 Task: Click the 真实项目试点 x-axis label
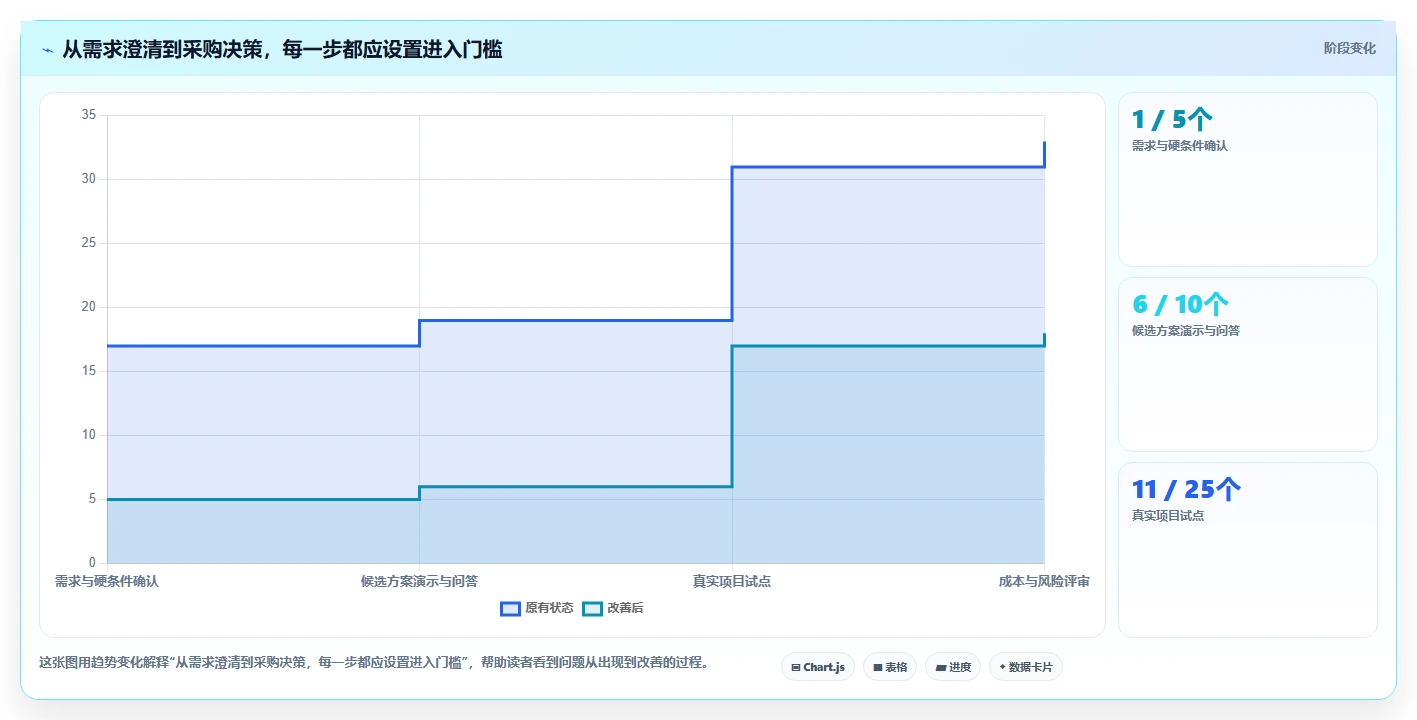click(732, 581)
